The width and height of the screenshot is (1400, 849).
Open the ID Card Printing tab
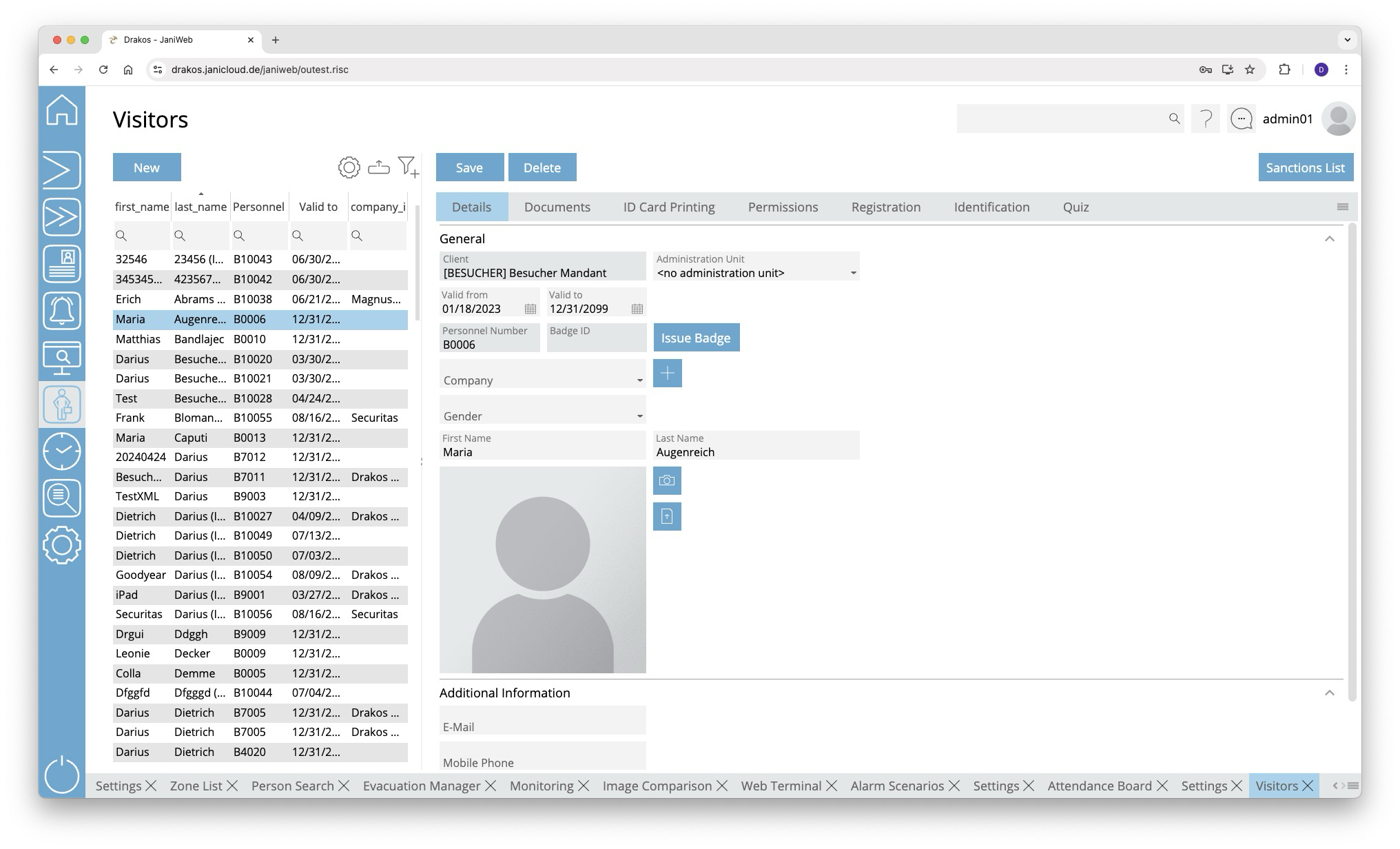[668, 207]
